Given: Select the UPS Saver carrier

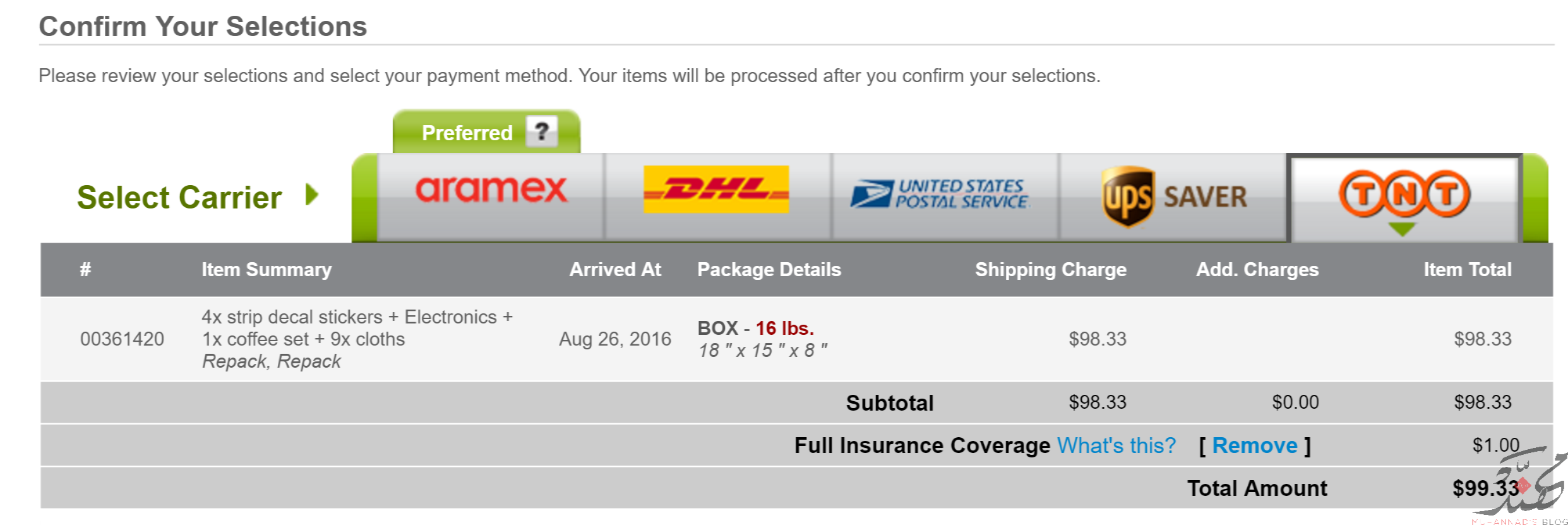Looking at the screenshot, I should point(1174,196).
